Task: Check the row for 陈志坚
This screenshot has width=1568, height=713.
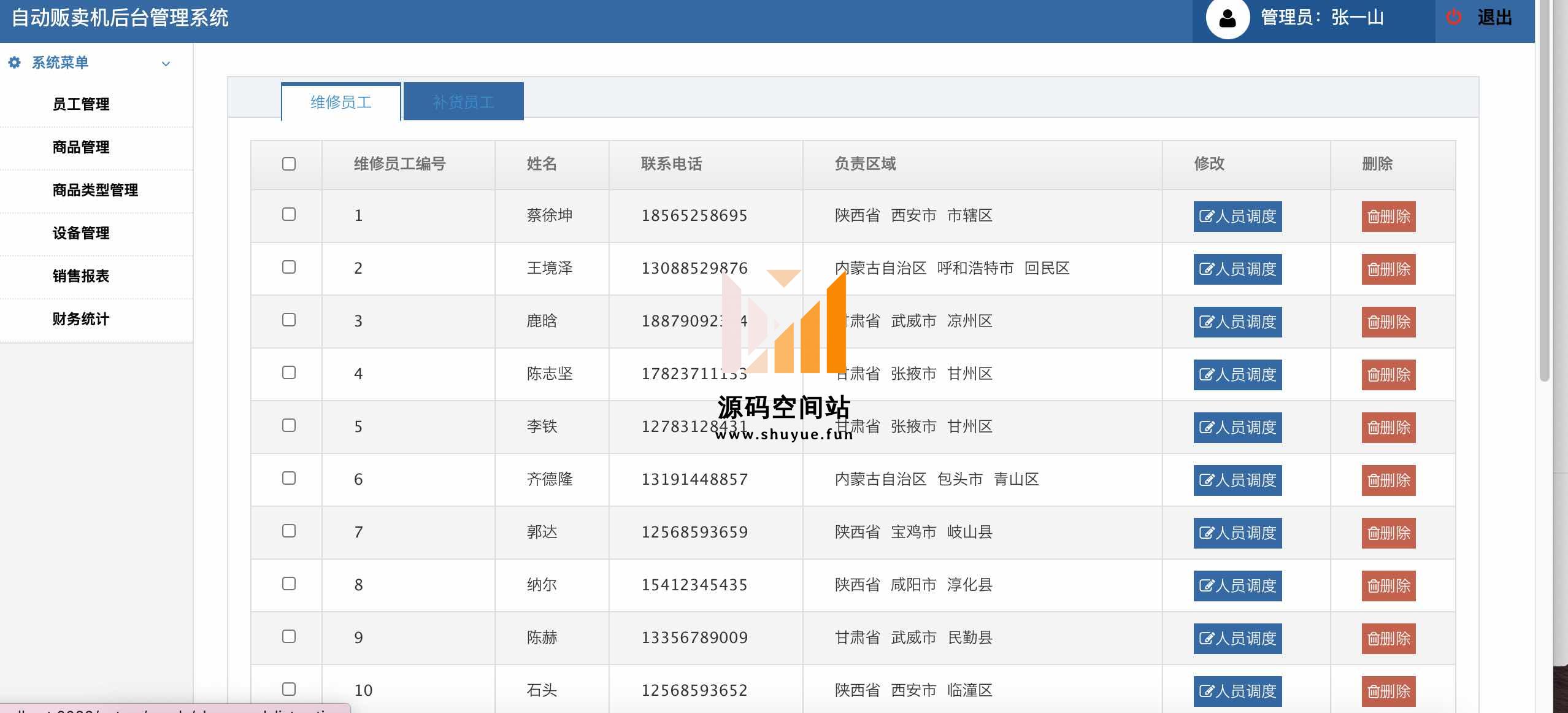Action: coord(289,372)
